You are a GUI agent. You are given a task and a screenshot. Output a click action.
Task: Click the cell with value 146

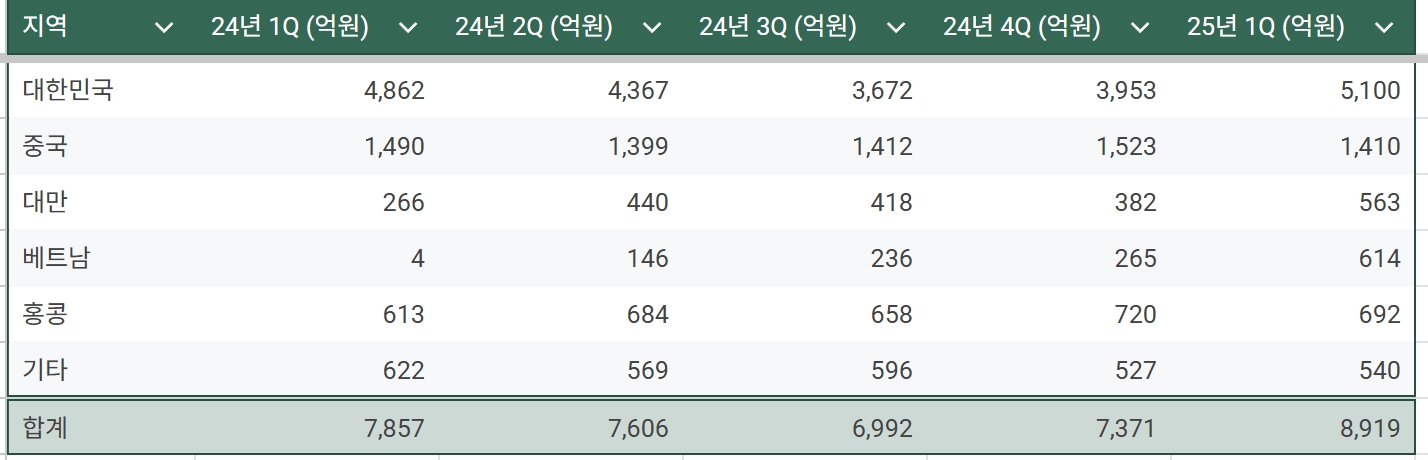[x=561, y=259]
